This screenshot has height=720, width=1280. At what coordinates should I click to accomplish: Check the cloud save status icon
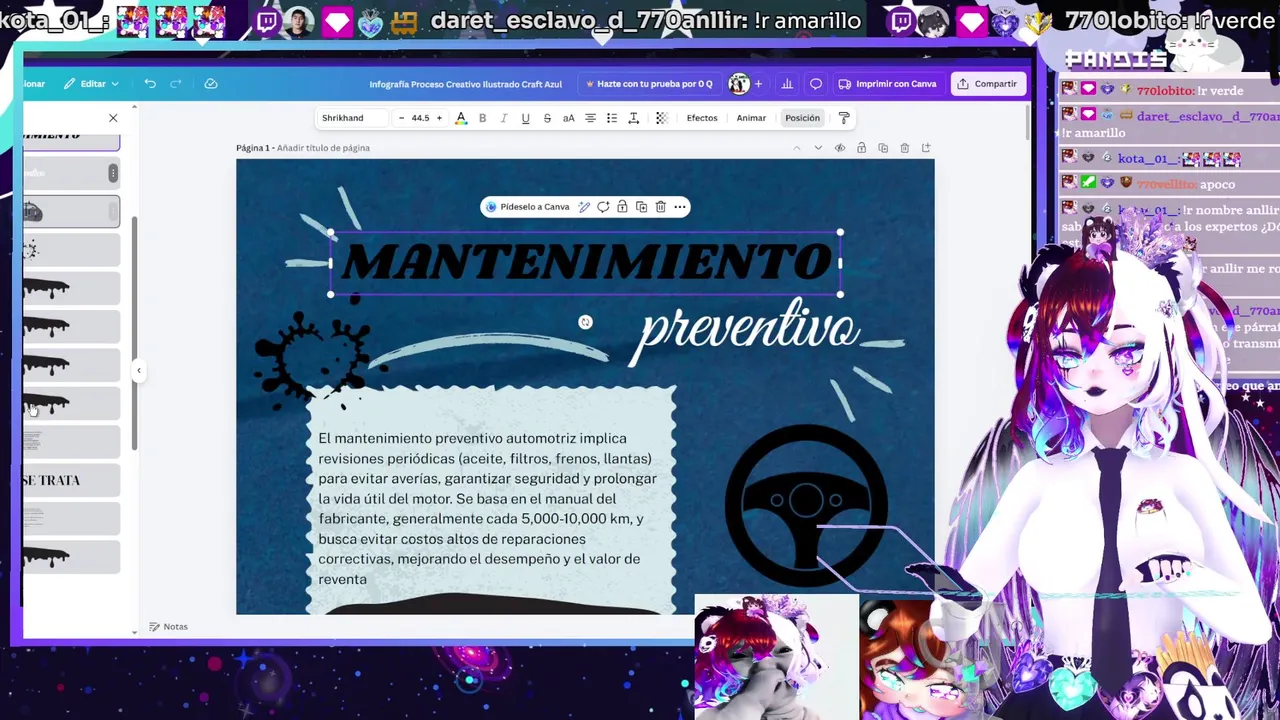tap(211, 84)
